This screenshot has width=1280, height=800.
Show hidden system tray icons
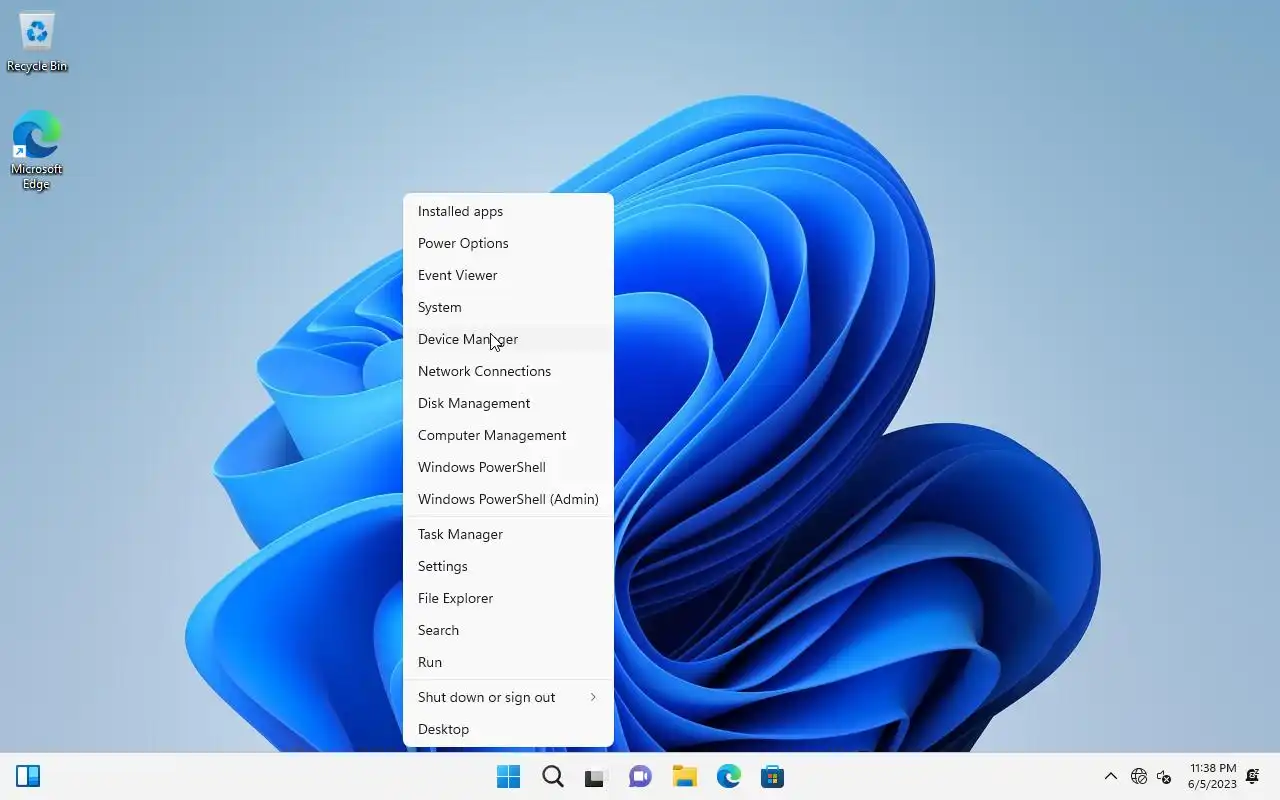[x=1110, y=776]
